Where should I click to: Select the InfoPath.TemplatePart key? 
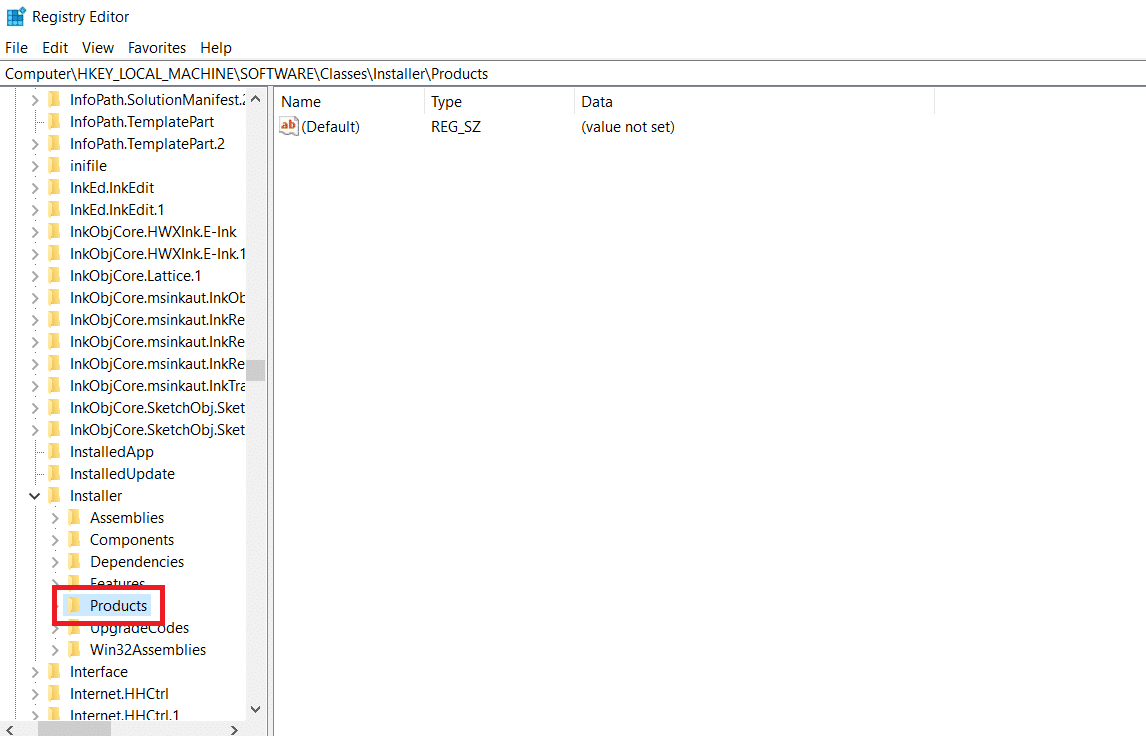pos(142,121)
